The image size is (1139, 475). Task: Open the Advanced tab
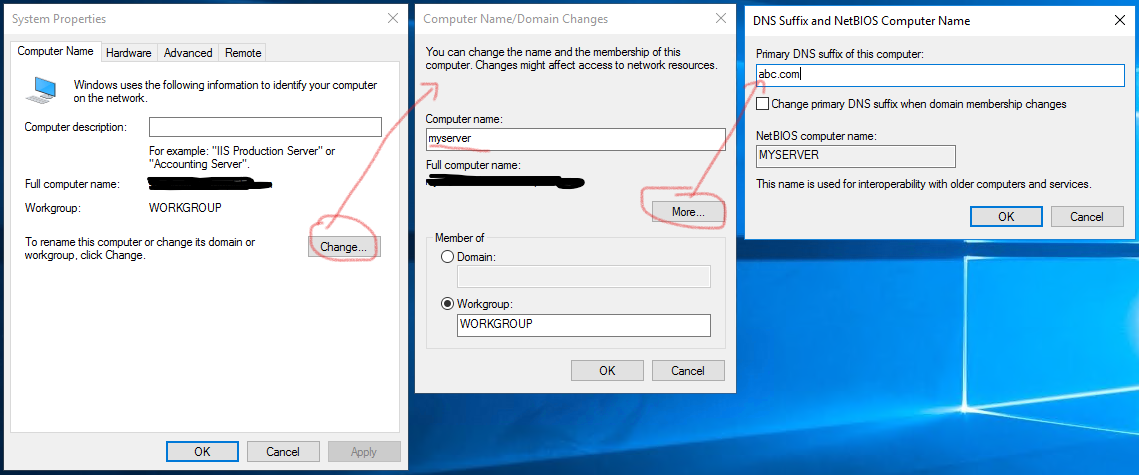coord(188,53)
